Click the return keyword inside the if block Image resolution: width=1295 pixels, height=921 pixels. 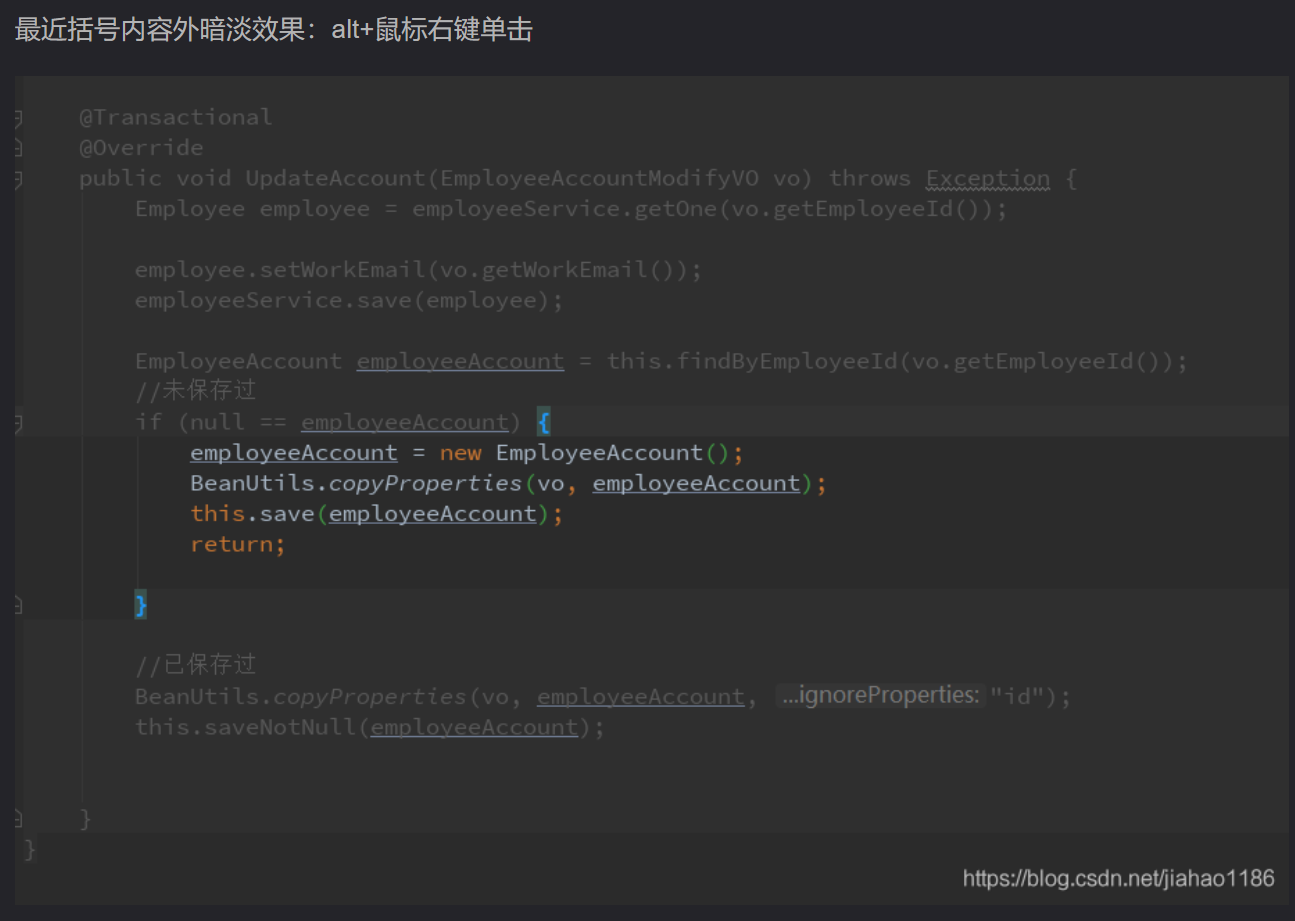pos(235,544)
